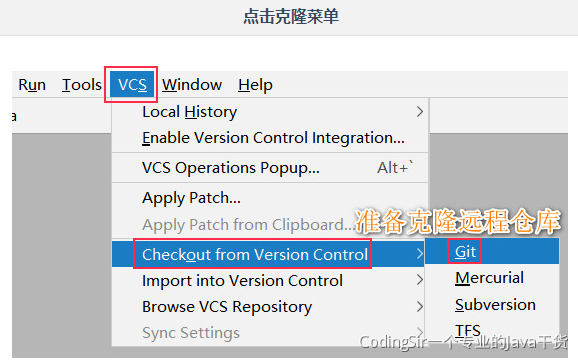
Task: Open the Window menu
Action: [x=192, y=85]
